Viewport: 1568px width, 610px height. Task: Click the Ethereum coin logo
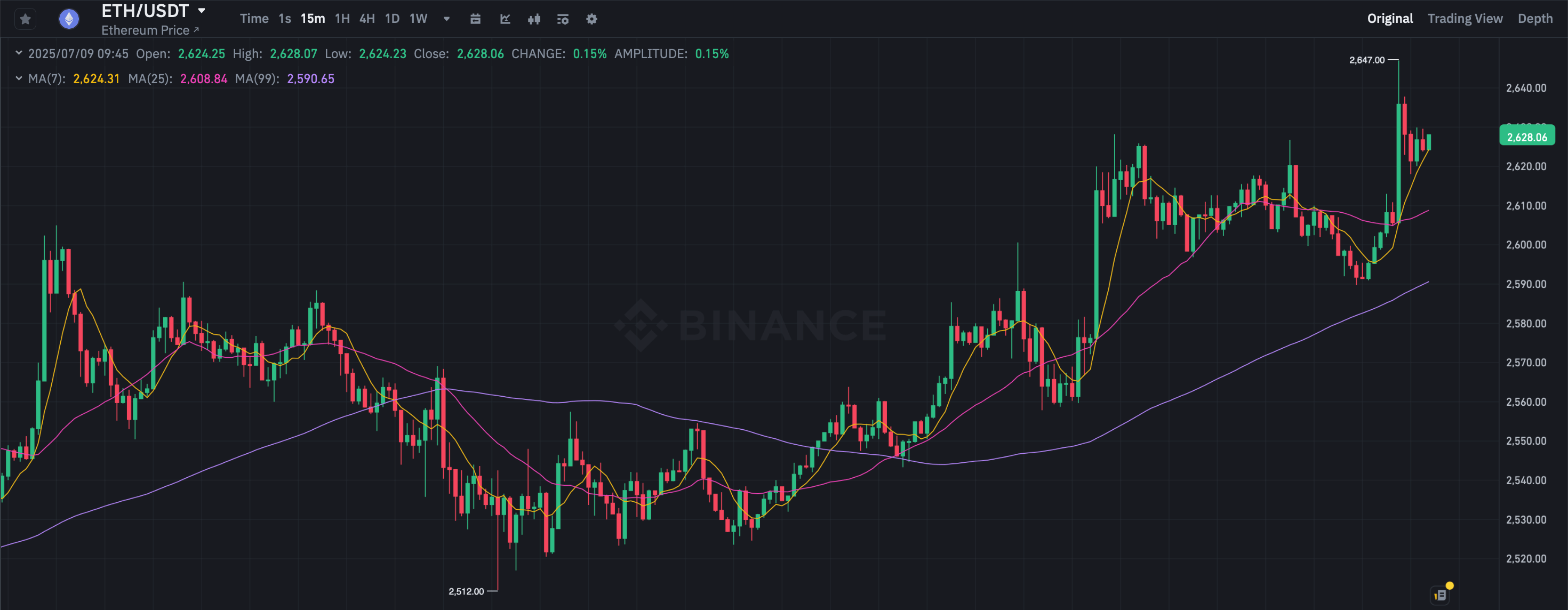tap(69, 20)
